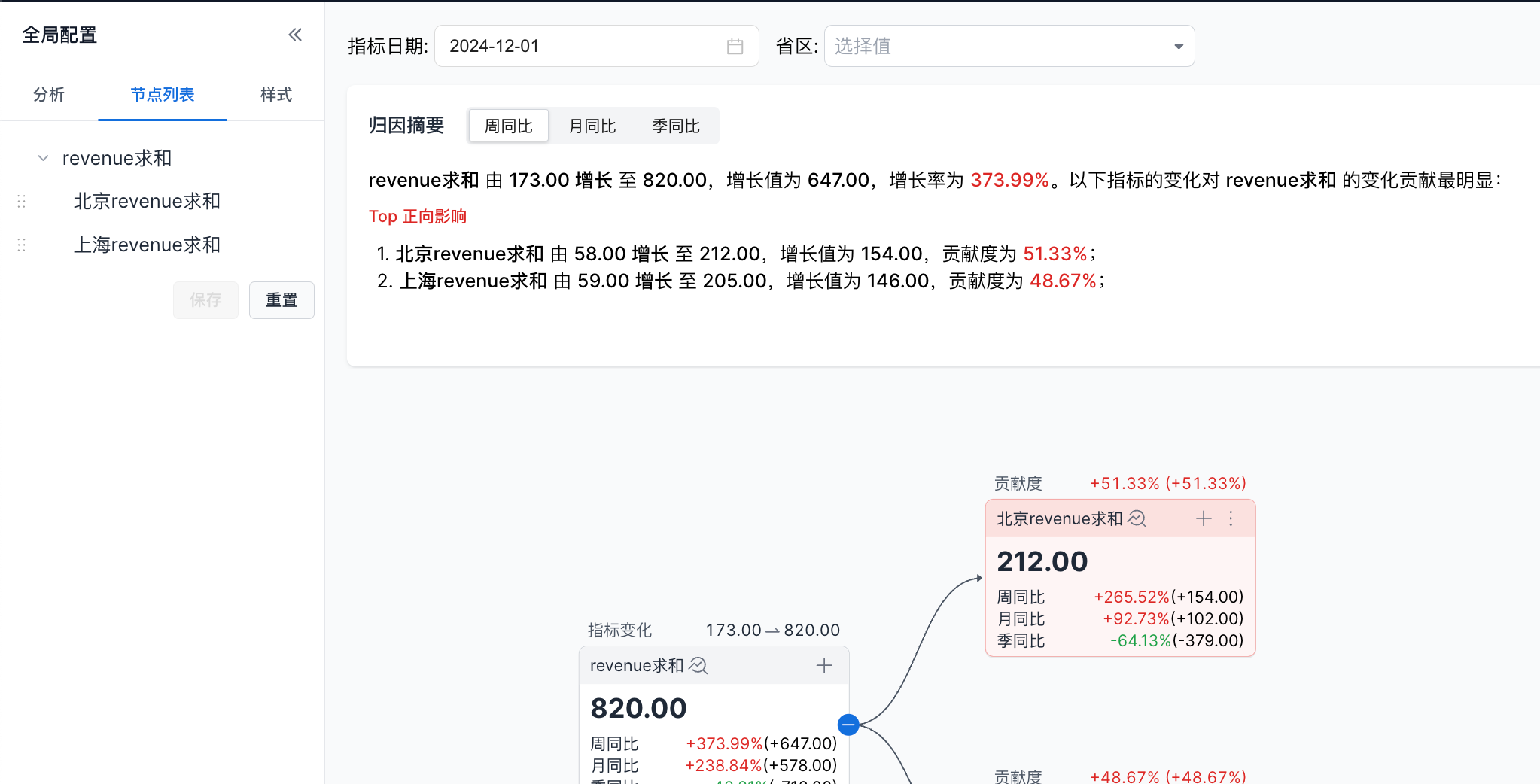
Task: Click the plus icon on revenue求和 card
Action: click(x=824, y=665)
